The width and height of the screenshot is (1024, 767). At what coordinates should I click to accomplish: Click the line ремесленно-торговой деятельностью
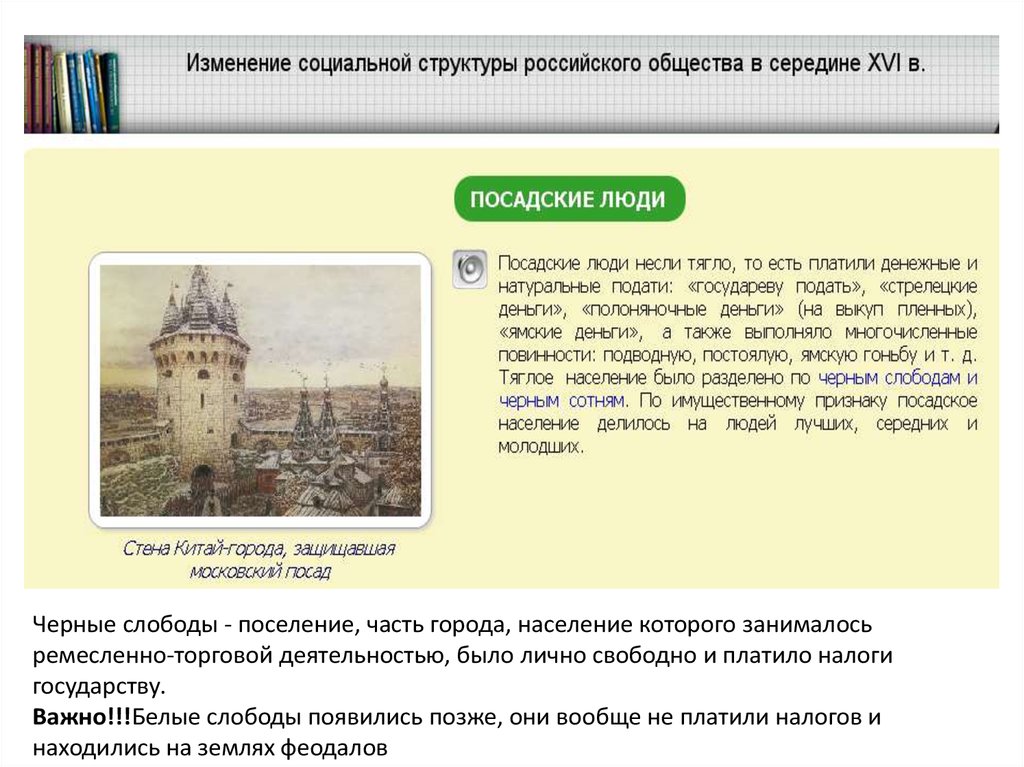pos(462,655)
